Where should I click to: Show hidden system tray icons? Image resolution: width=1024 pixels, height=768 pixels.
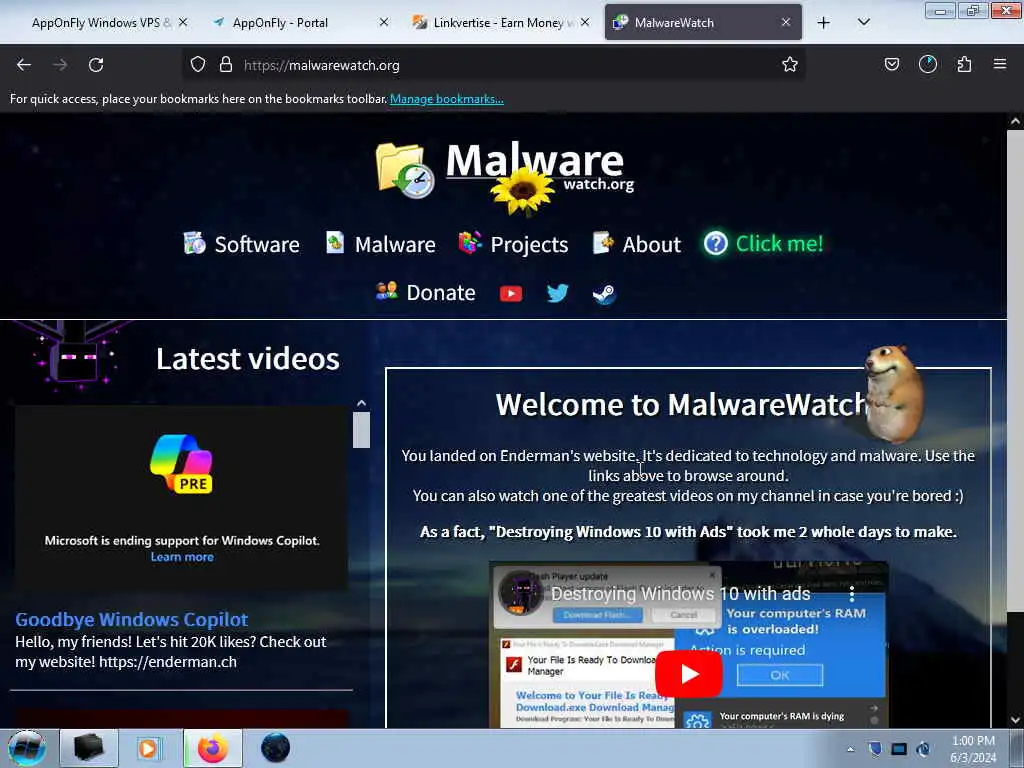(850, 749)
